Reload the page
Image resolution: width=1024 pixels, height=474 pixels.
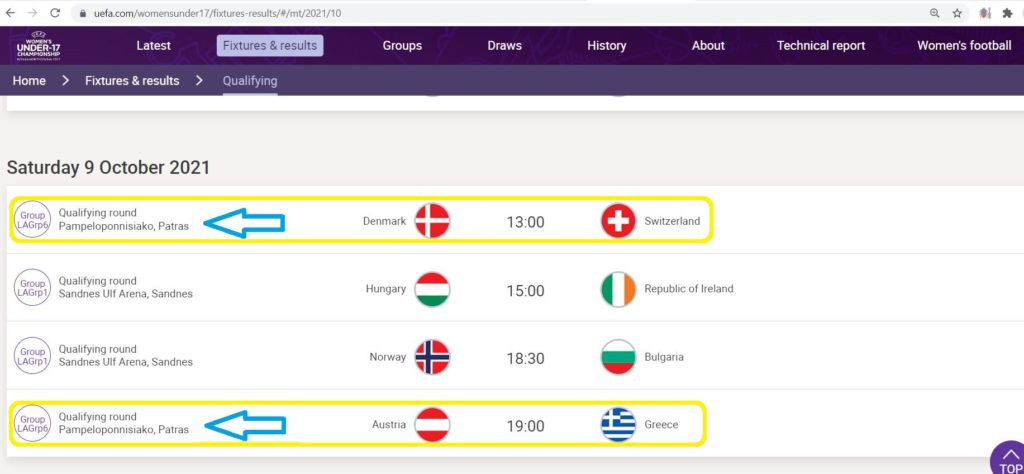(x=55, y=13)
